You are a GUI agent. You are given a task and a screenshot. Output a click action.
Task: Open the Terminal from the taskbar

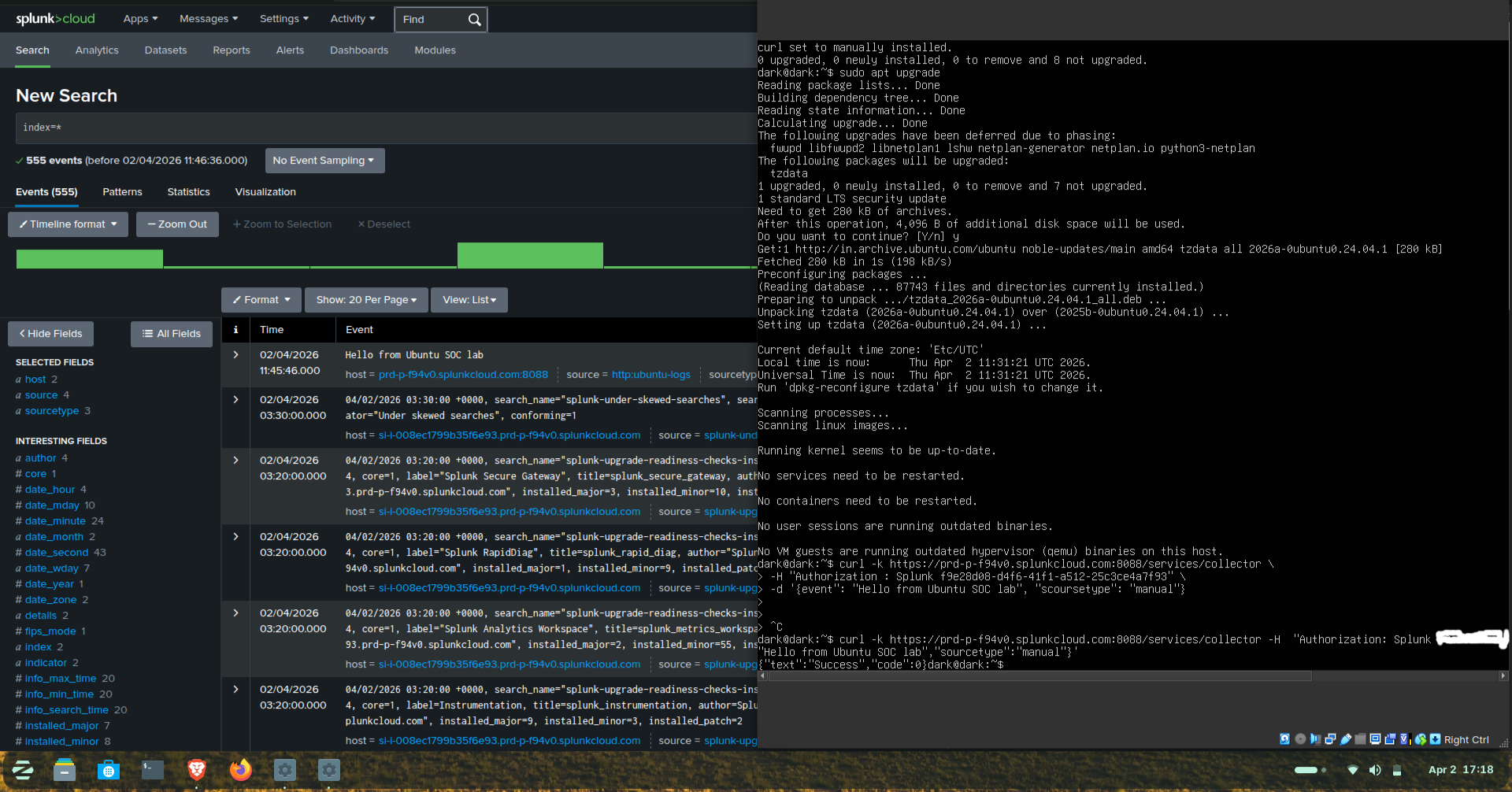(153, 769)
